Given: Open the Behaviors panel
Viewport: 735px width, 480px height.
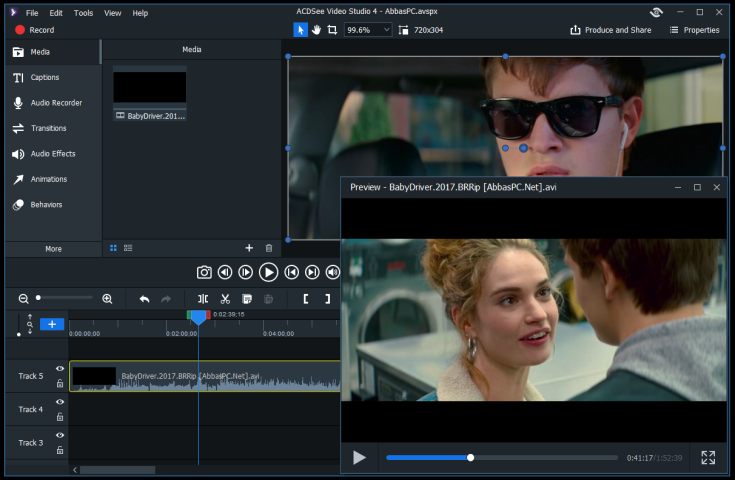Looking at the screenshot, I should [53, 204].
